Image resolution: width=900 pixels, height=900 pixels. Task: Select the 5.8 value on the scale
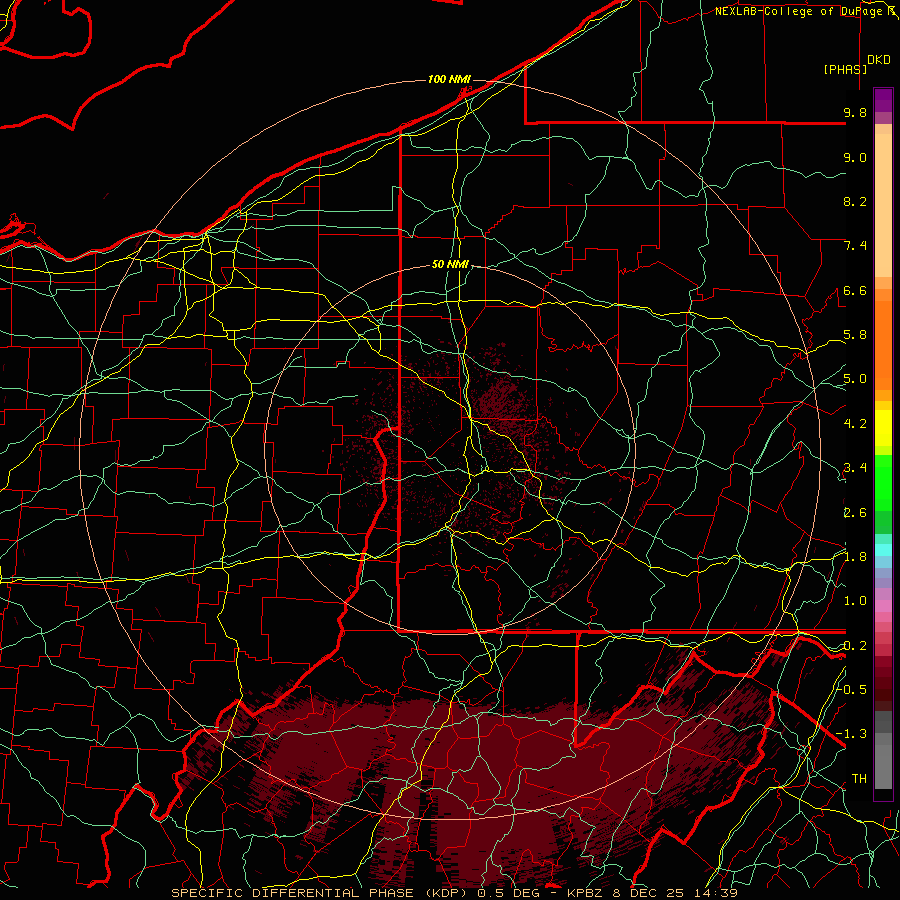coord(855,335)
